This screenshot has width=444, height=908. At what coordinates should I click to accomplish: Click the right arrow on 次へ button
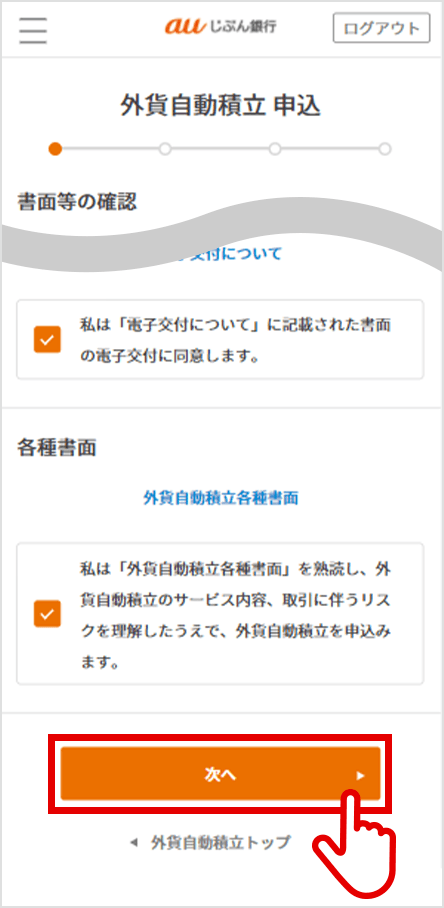(361, 776)
